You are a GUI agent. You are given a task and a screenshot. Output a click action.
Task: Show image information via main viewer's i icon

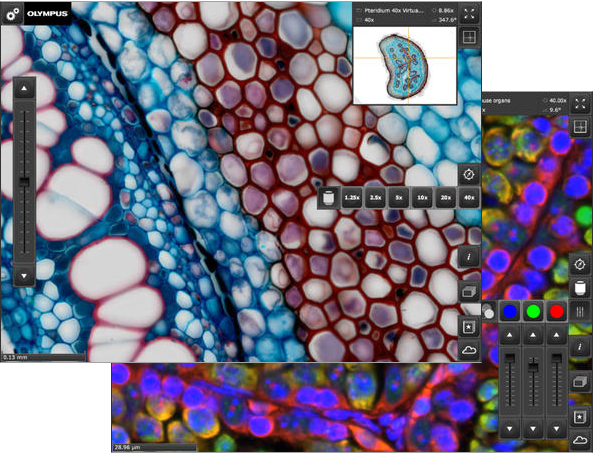pyautogui.click(x=469, y=257)
